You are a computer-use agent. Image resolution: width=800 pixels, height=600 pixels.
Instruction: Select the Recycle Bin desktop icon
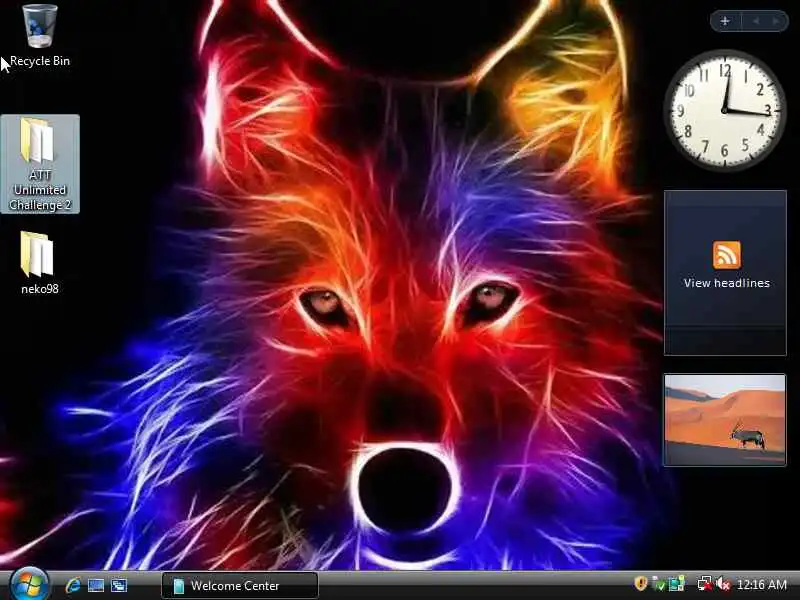(39, 36)
